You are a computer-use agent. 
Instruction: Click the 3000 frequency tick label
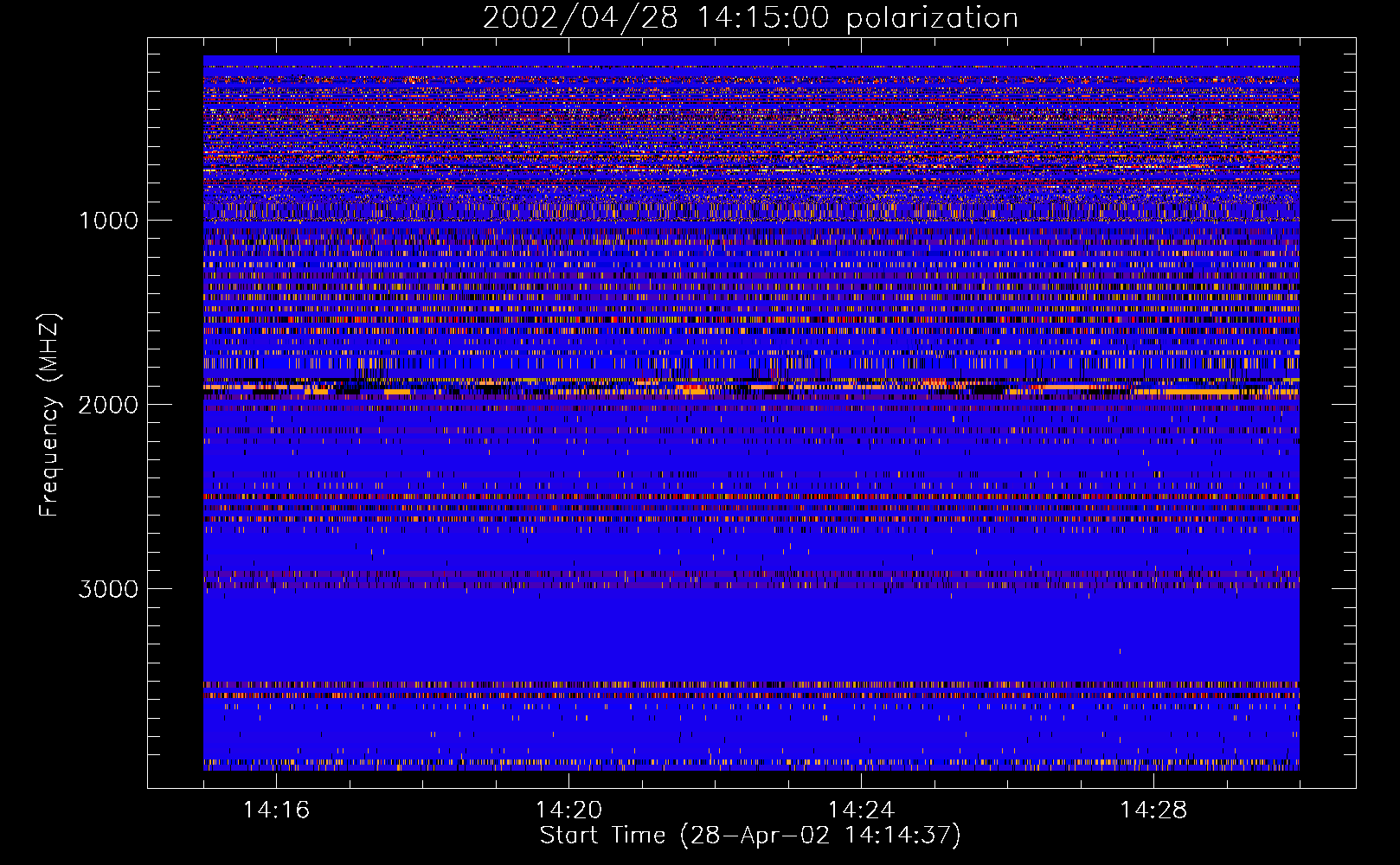coord(108,589)
